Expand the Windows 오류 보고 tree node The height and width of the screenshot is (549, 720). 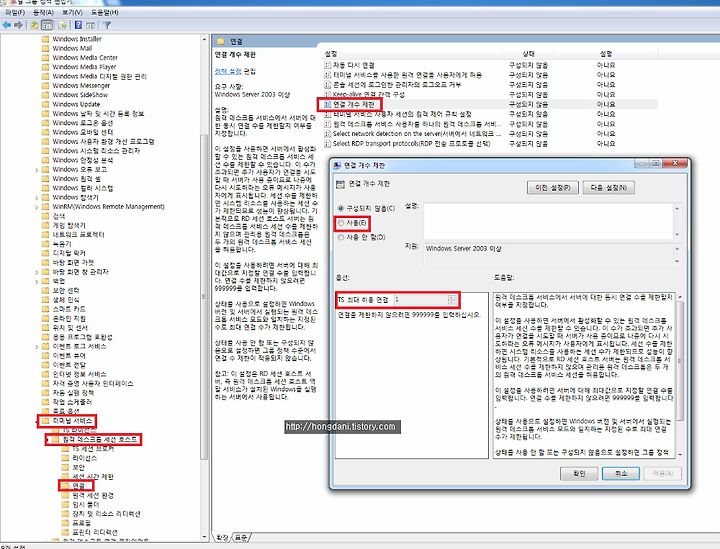[37, 169]
